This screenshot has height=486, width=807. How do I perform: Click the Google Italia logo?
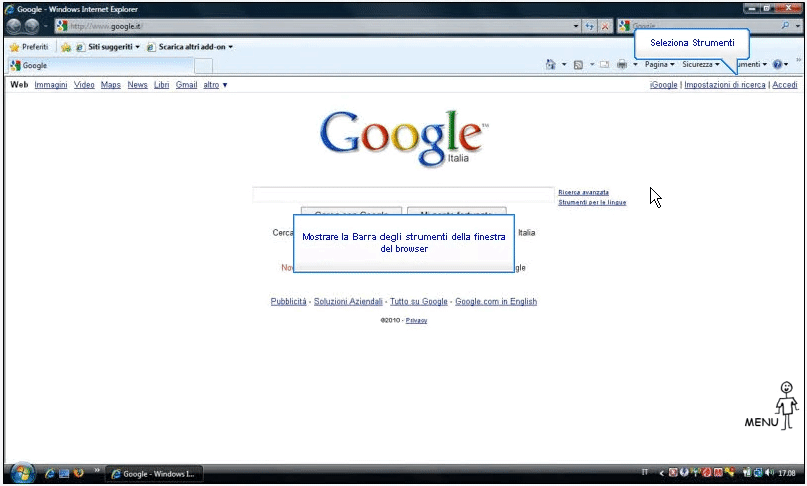pyautogui.click(x=404, y=138)
